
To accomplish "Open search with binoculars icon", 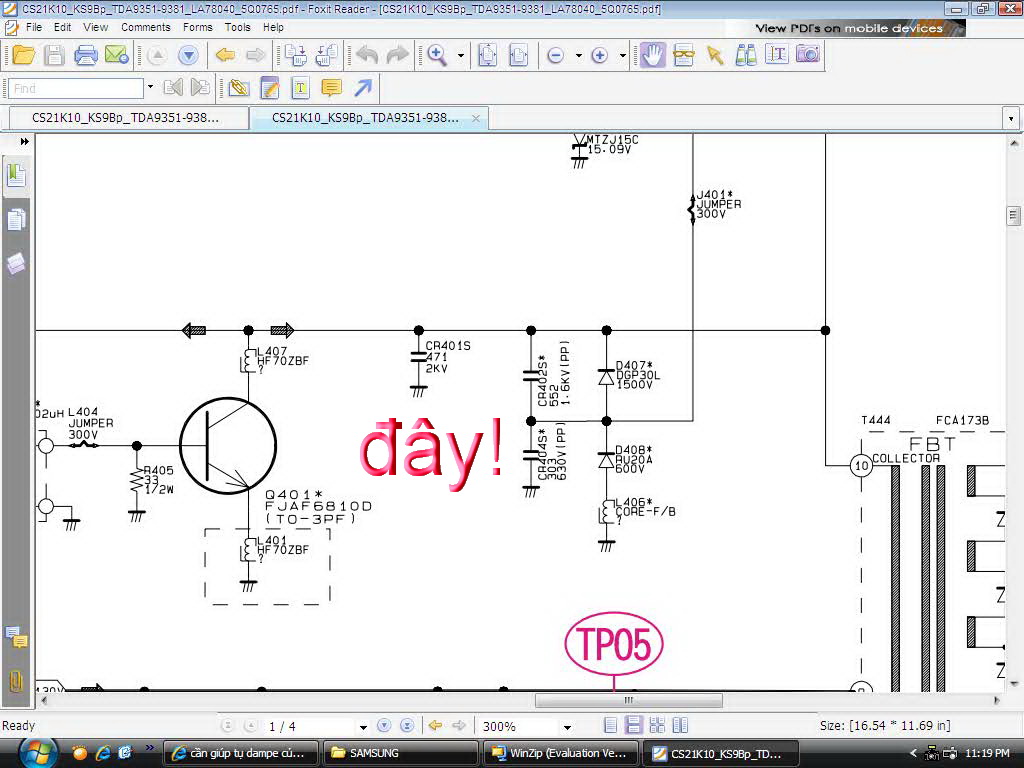I will coord(746,56).
